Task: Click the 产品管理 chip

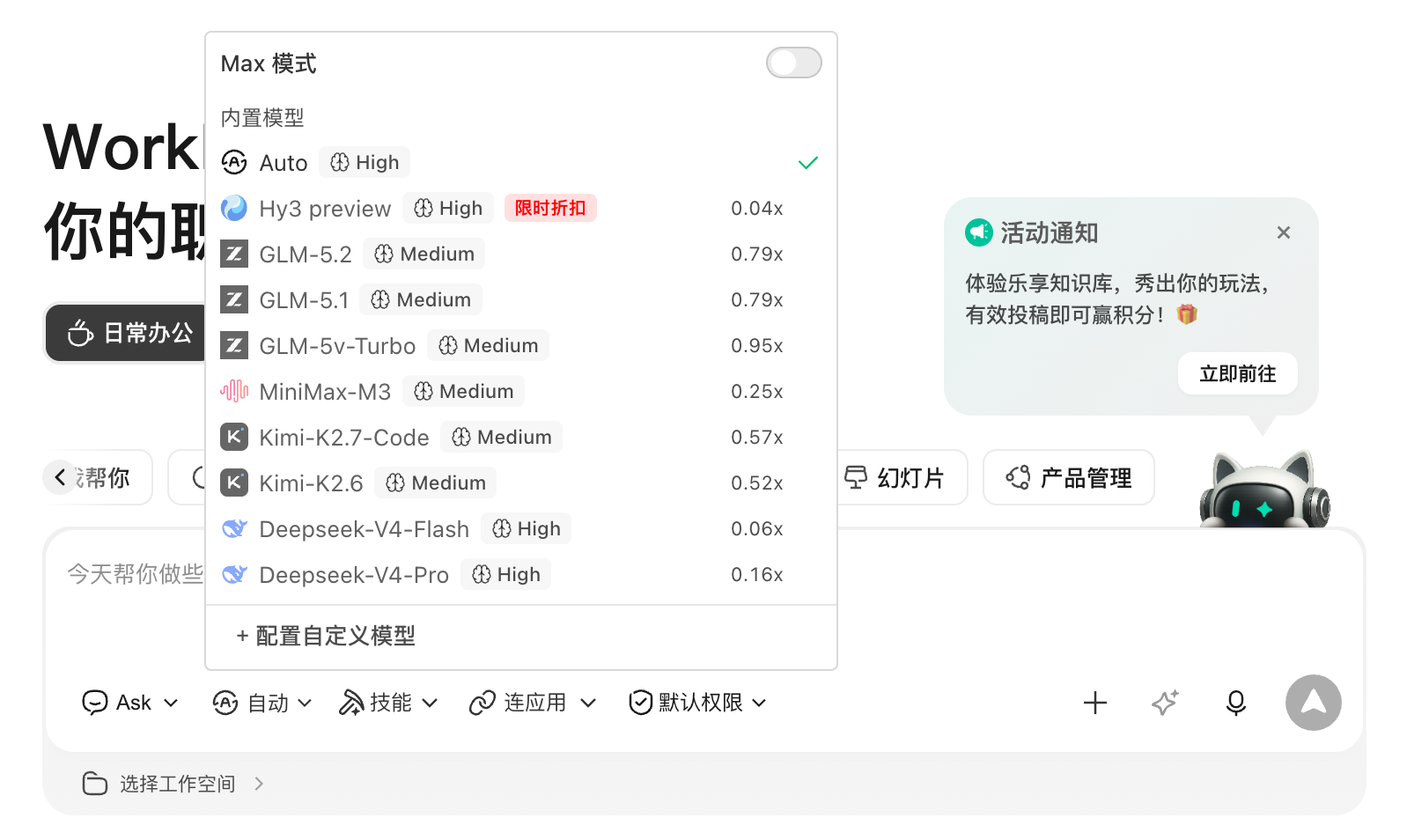Action: click(1069, 477)
